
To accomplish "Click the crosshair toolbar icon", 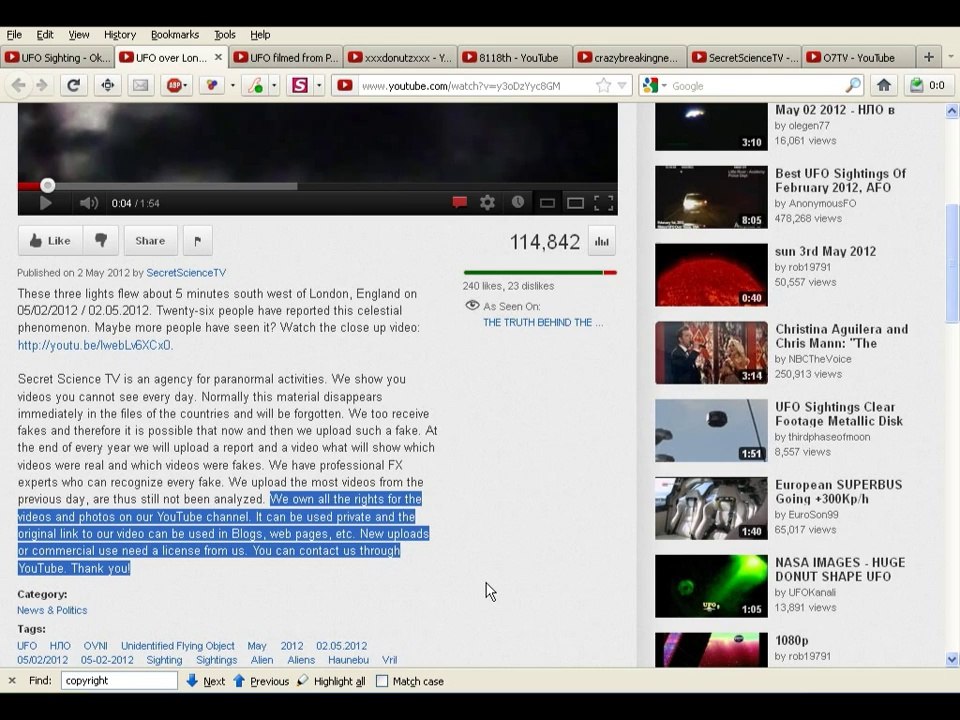I will (x=108, y=85).
